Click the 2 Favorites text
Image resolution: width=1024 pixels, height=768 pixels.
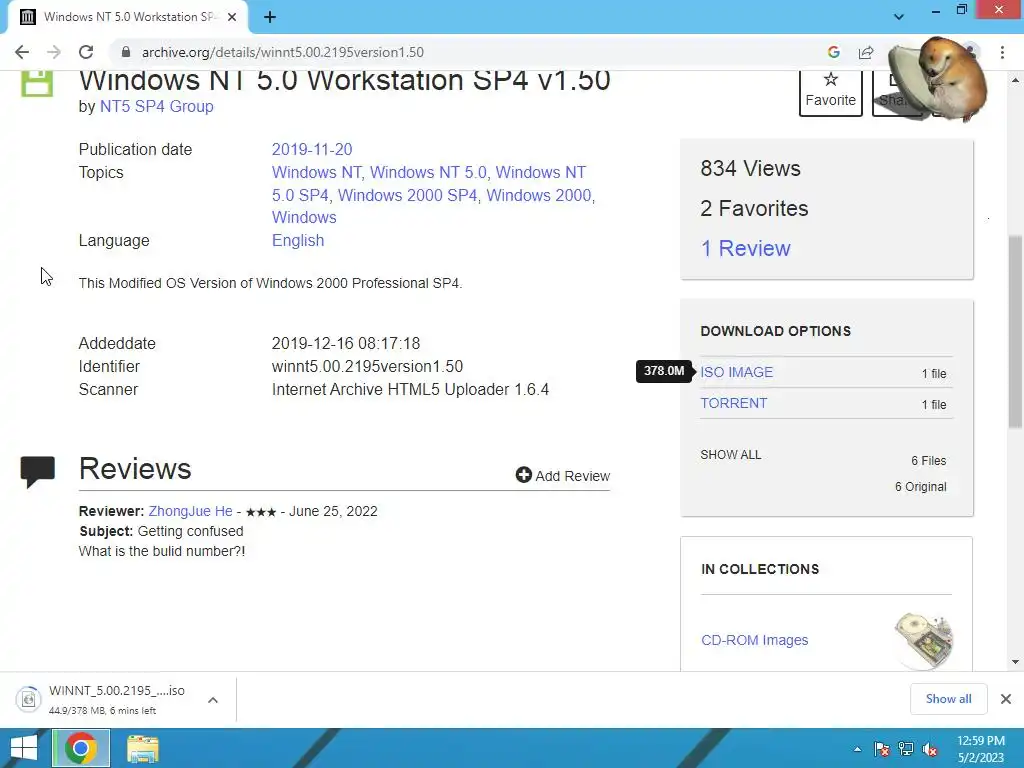click(x=754, y=208)
